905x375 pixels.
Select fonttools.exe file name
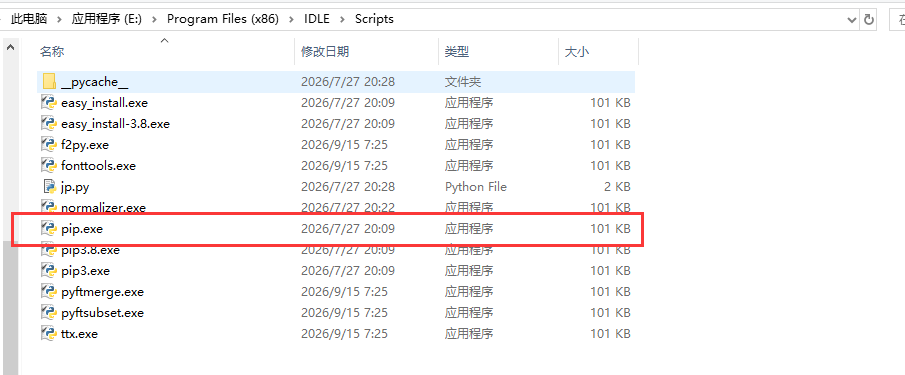(98, 166)
